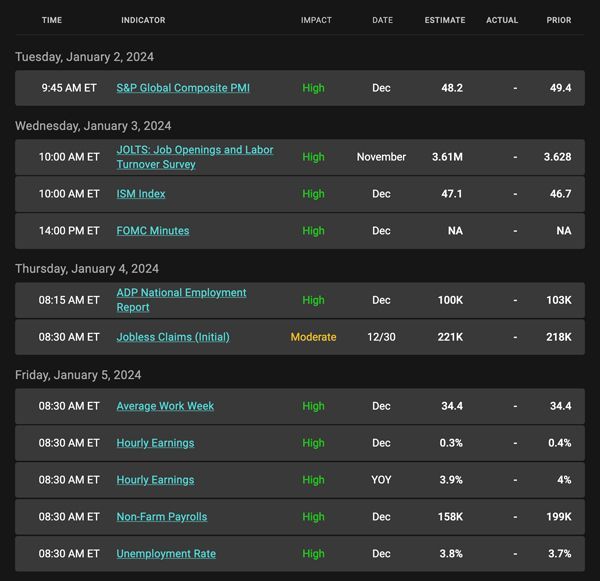Click Hourly Earnings link for YOY

tap(155, 480)
